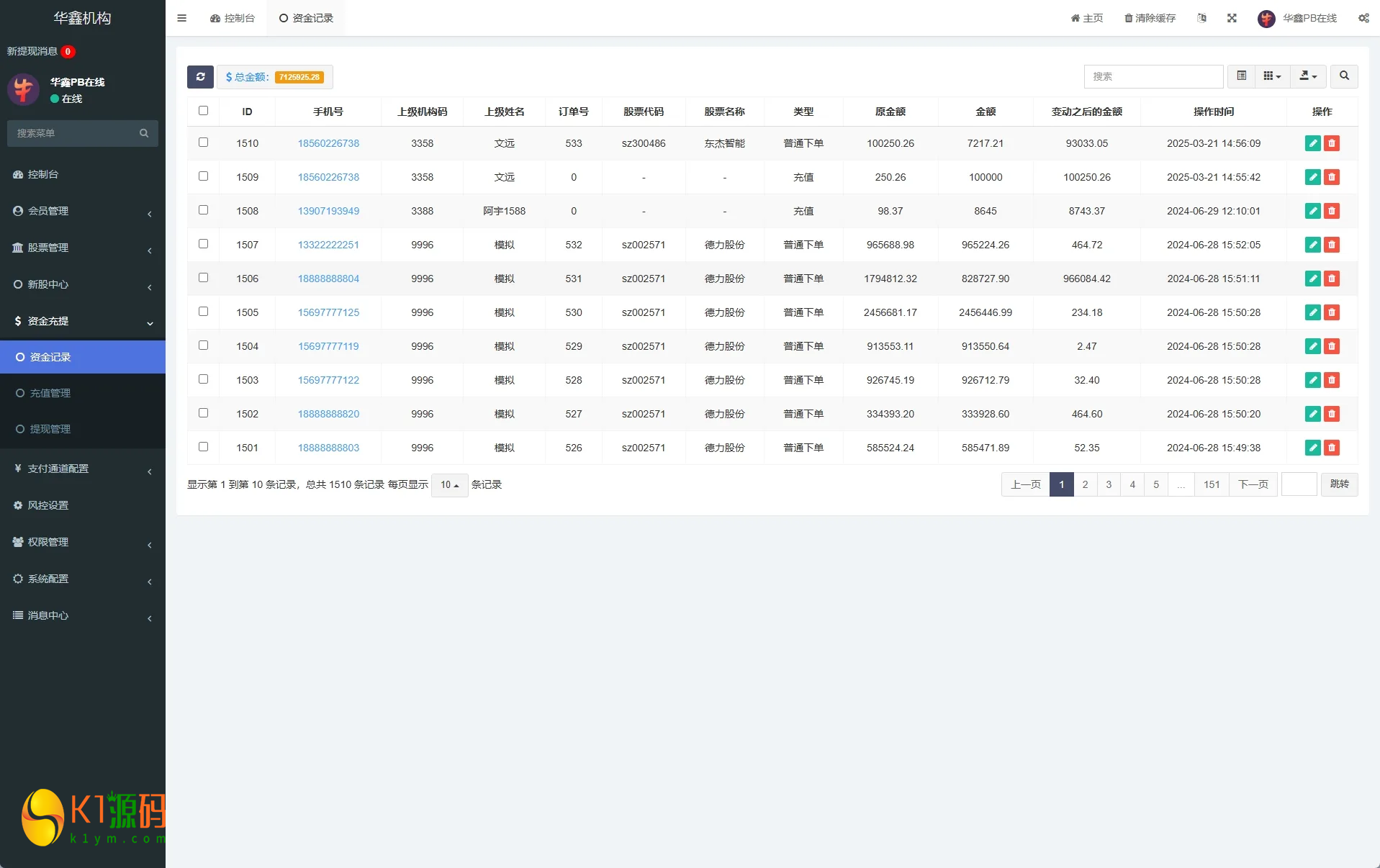Expand the 系统配置 sidebar menu
The image size is (1380, 868).
coord(83,579)
